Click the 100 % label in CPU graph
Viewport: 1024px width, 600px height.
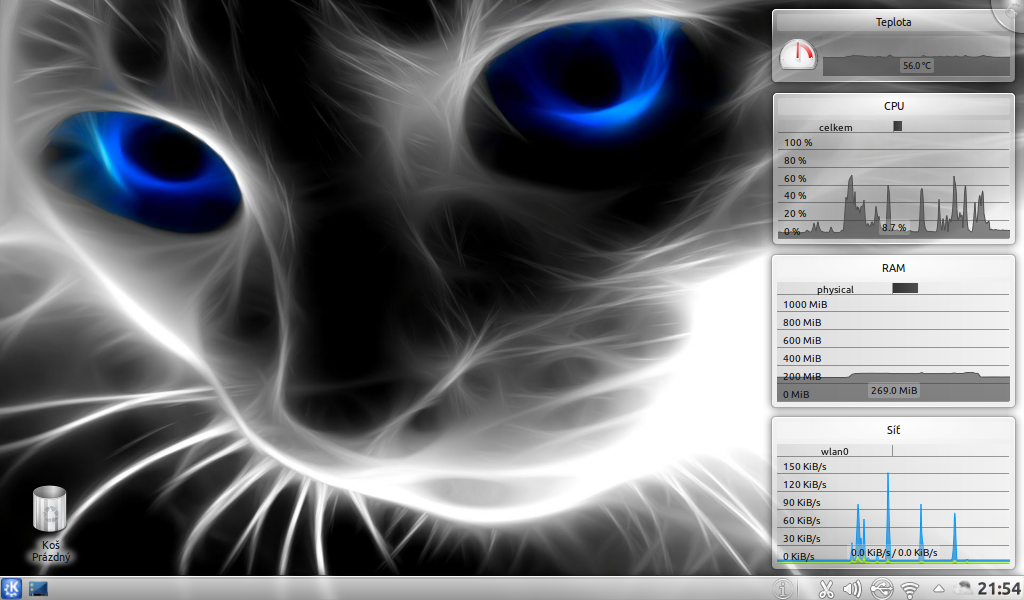(798, 142)
